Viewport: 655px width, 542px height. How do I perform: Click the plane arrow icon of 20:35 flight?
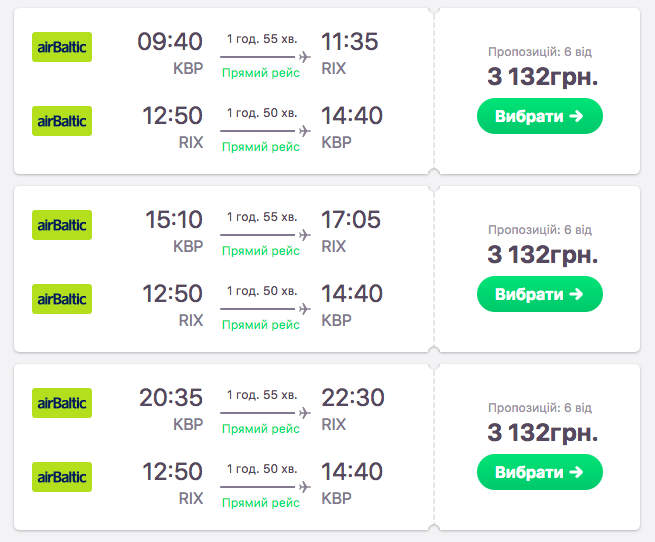[304, 413]
